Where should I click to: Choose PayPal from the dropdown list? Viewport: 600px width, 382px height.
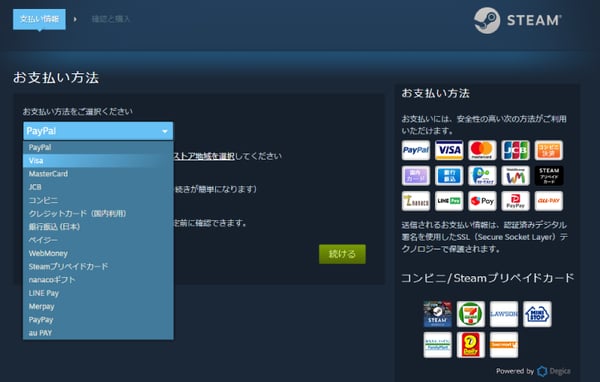point(98,147)
